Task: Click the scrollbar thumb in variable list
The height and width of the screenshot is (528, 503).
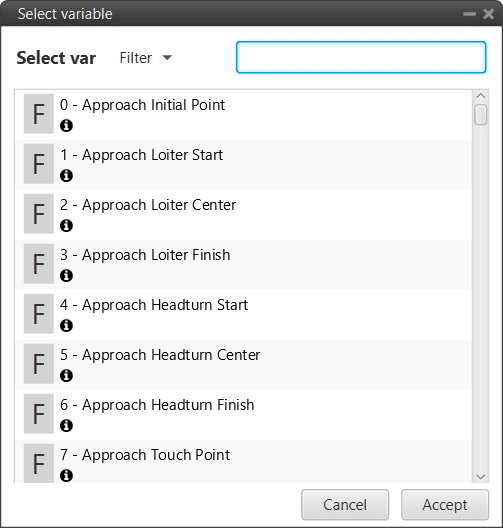Action: [x=480, y=115]
